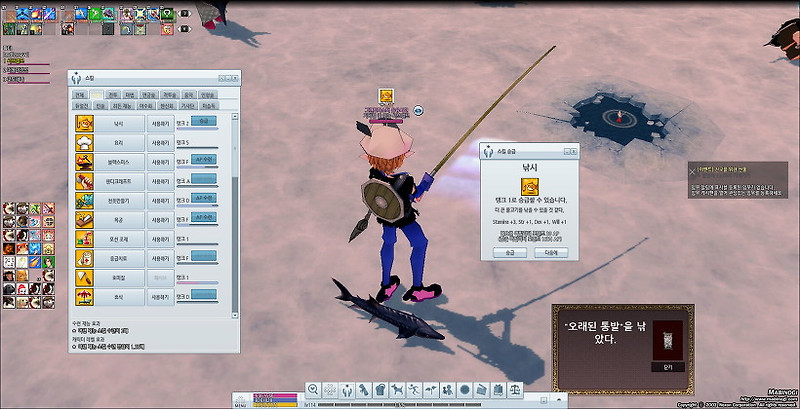Click the clapperboard icon in bottom toolbar

point(482,390)
